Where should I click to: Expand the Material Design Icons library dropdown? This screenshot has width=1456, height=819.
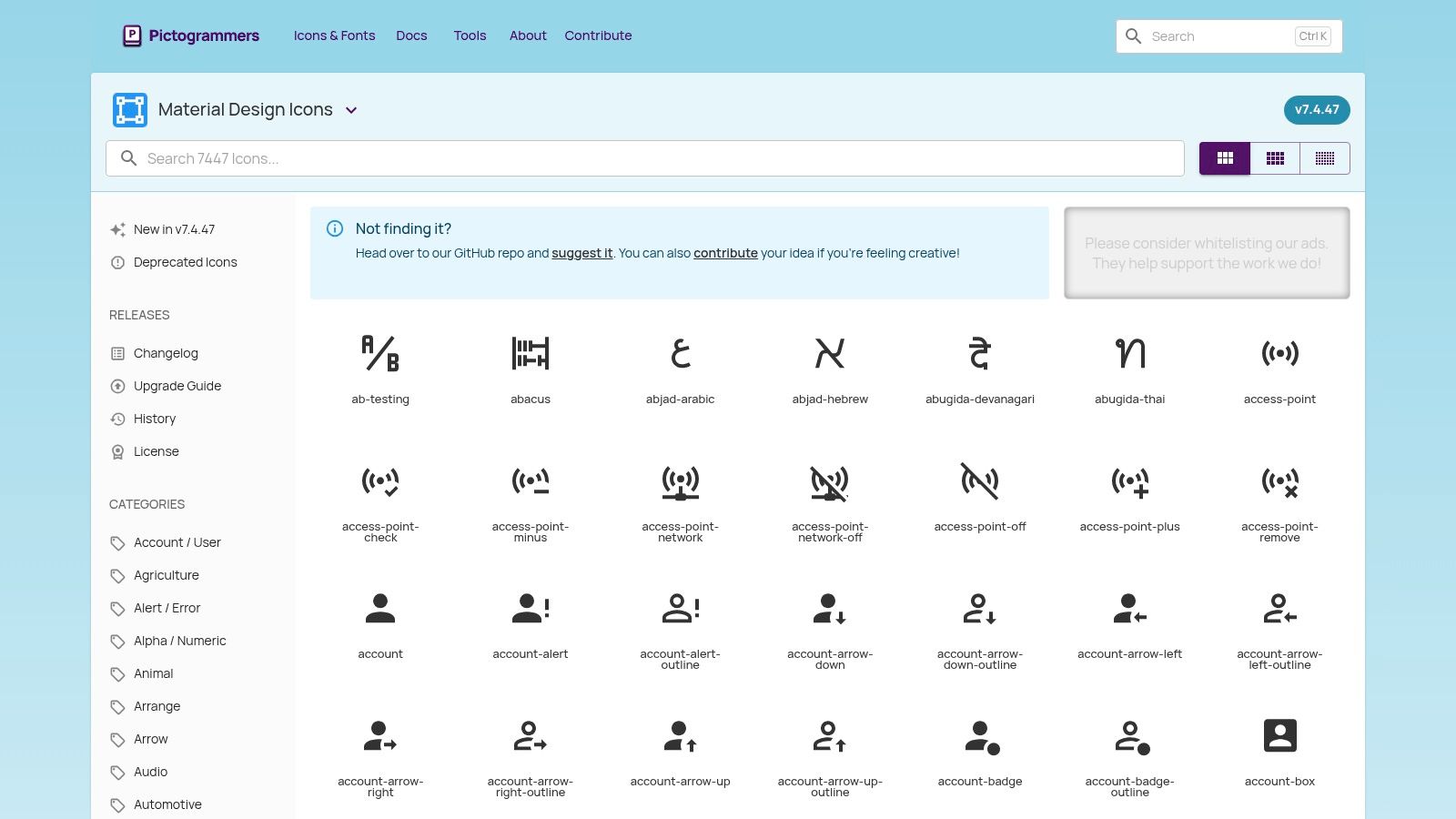(x=351, y=110)
